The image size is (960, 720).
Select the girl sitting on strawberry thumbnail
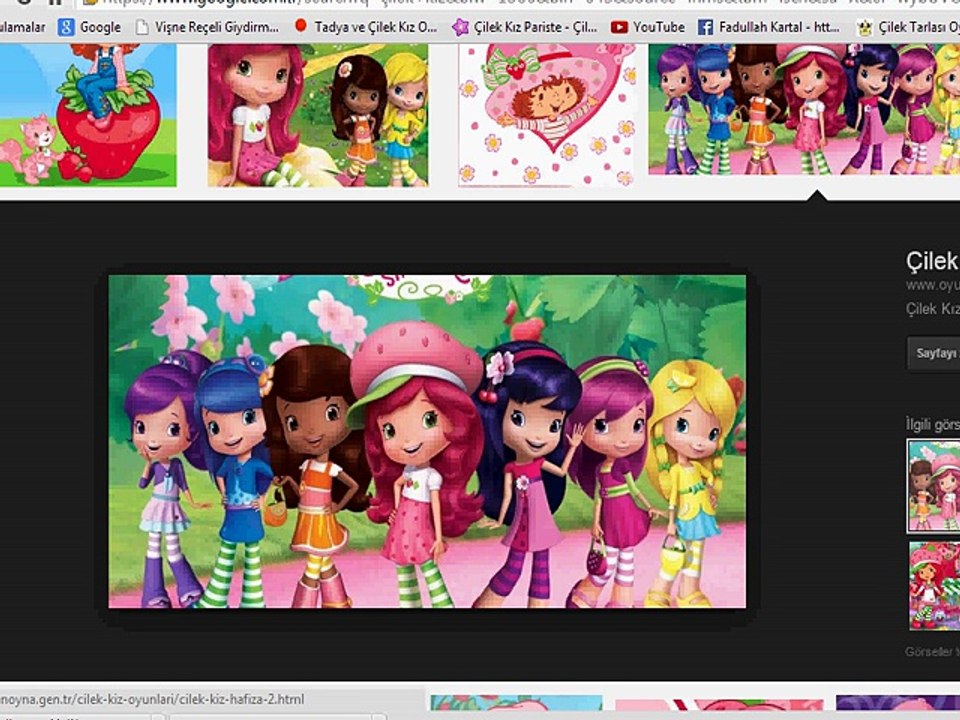click(88, 115)
